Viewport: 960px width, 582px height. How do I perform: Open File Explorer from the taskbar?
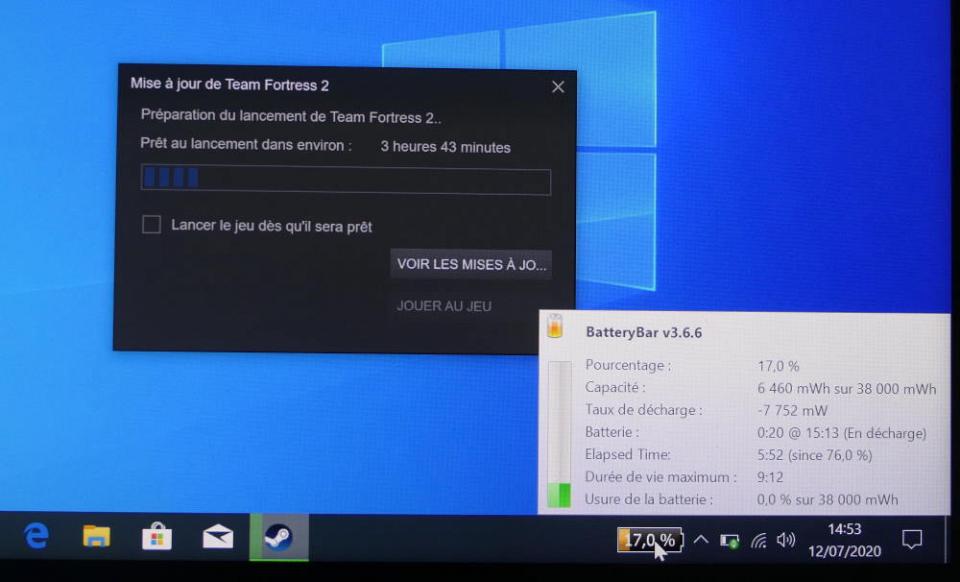point(97,537)
